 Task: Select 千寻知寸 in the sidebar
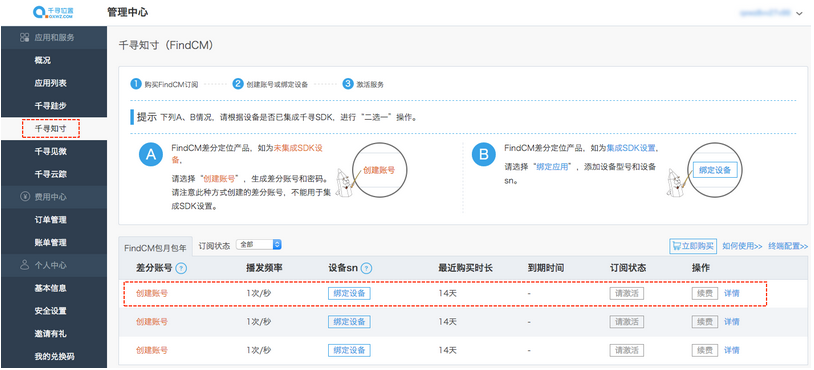(x=51, y=128)
